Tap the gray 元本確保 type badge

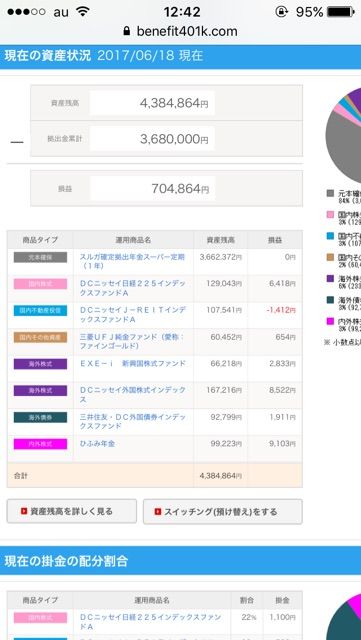click(x=40, y=257)
